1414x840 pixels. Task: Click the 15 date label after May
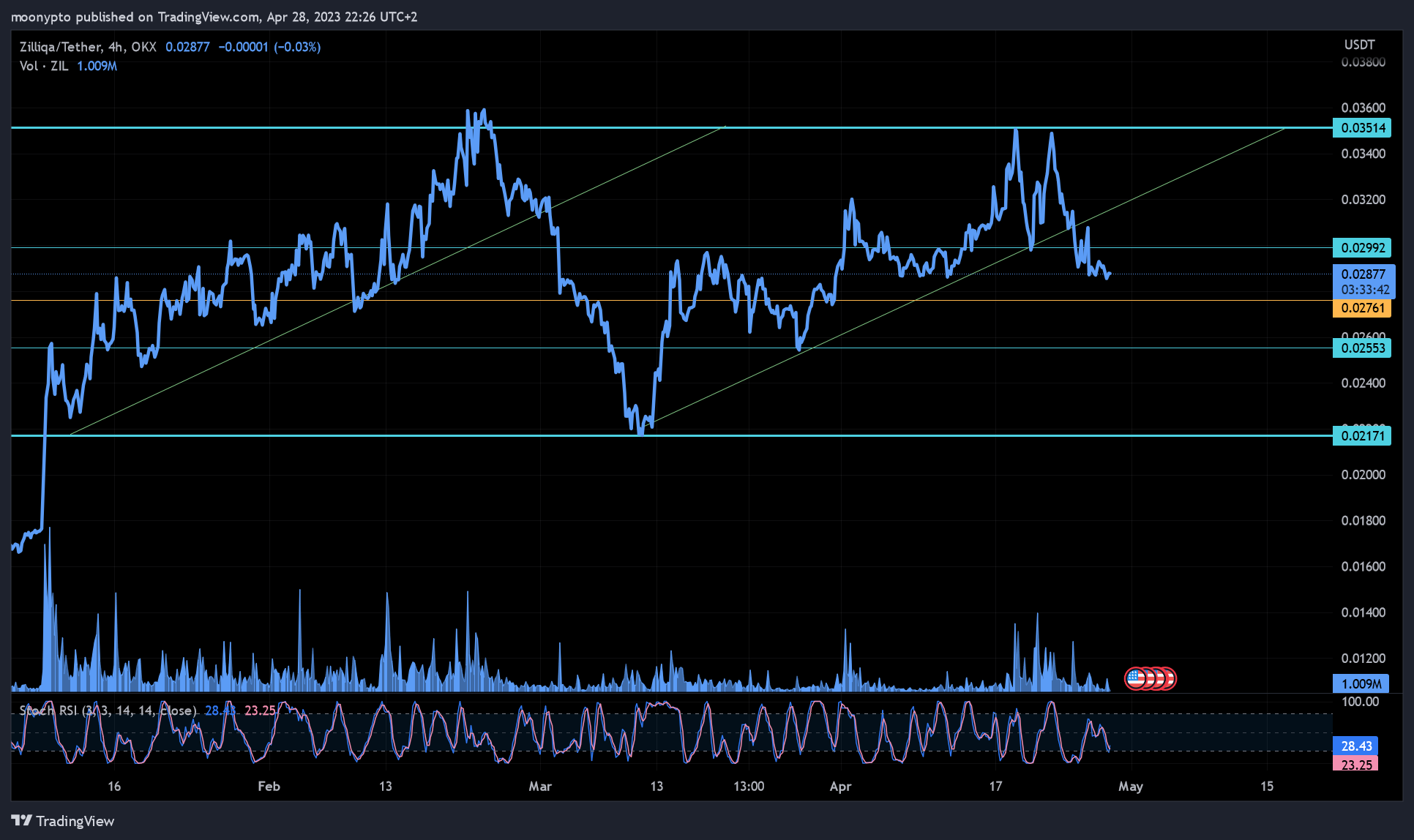(1267, 787)
